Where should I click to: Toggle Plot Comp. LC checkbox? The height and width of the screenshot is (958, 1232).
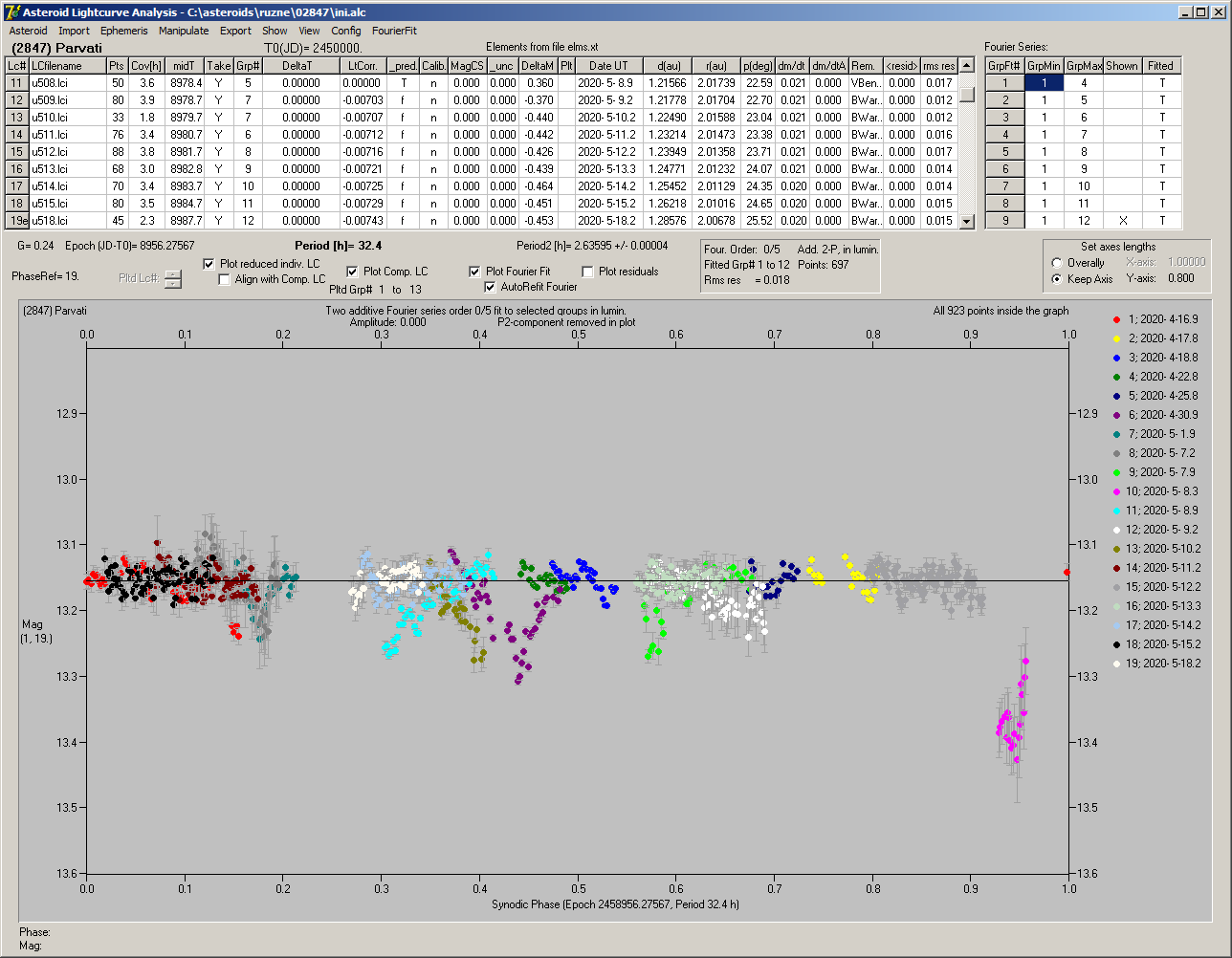coord(352,272)
